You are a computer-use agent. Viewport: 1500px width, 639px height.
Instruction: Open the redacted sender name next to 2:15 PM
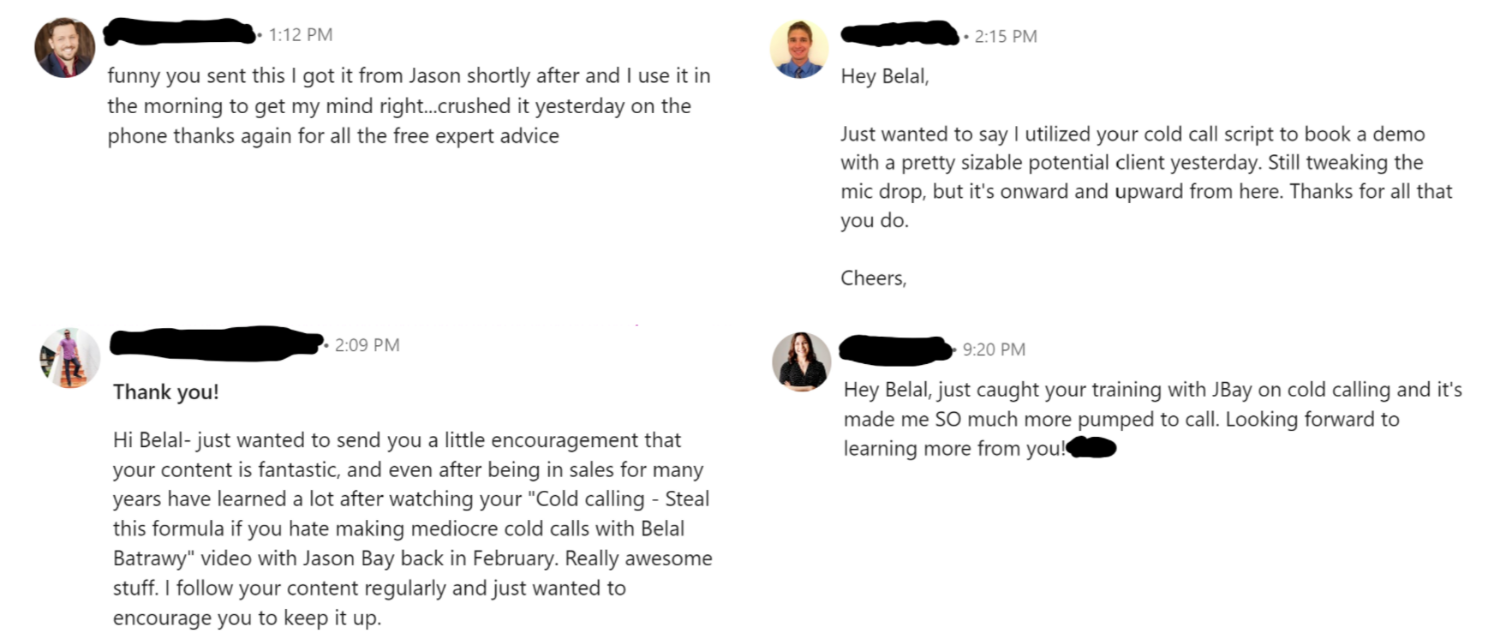[x=900, y=35]
